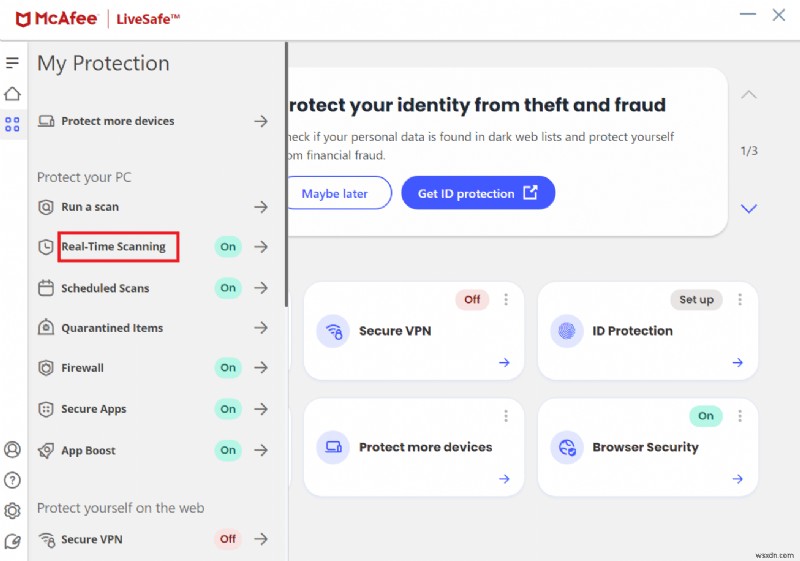Go to Home via house icon
The image size is (800, 561).
(12, 94)
